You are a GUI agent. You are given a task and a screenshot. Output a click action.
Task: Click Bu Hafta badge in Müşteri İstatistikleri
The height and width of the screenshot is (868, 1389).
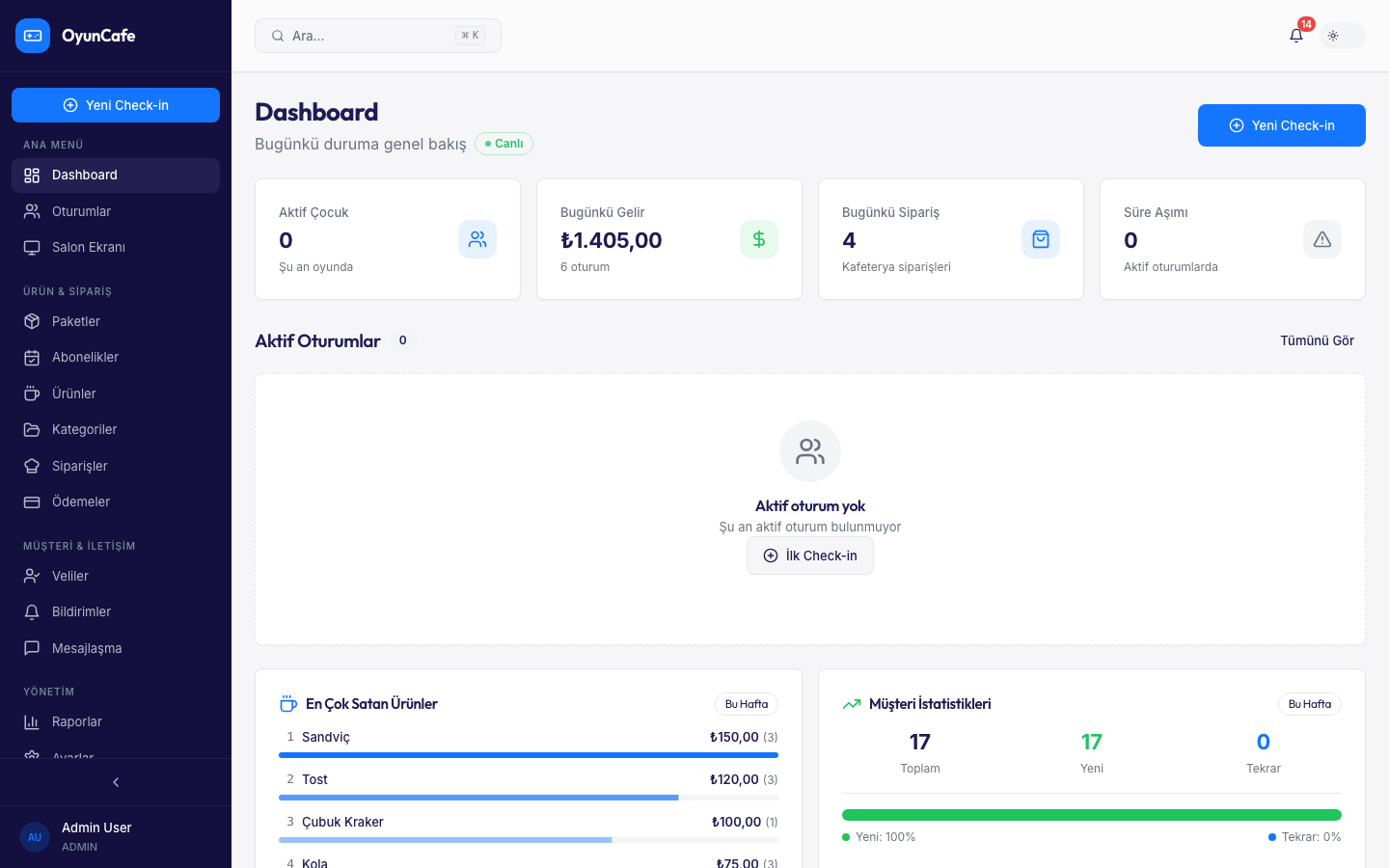1310,704
